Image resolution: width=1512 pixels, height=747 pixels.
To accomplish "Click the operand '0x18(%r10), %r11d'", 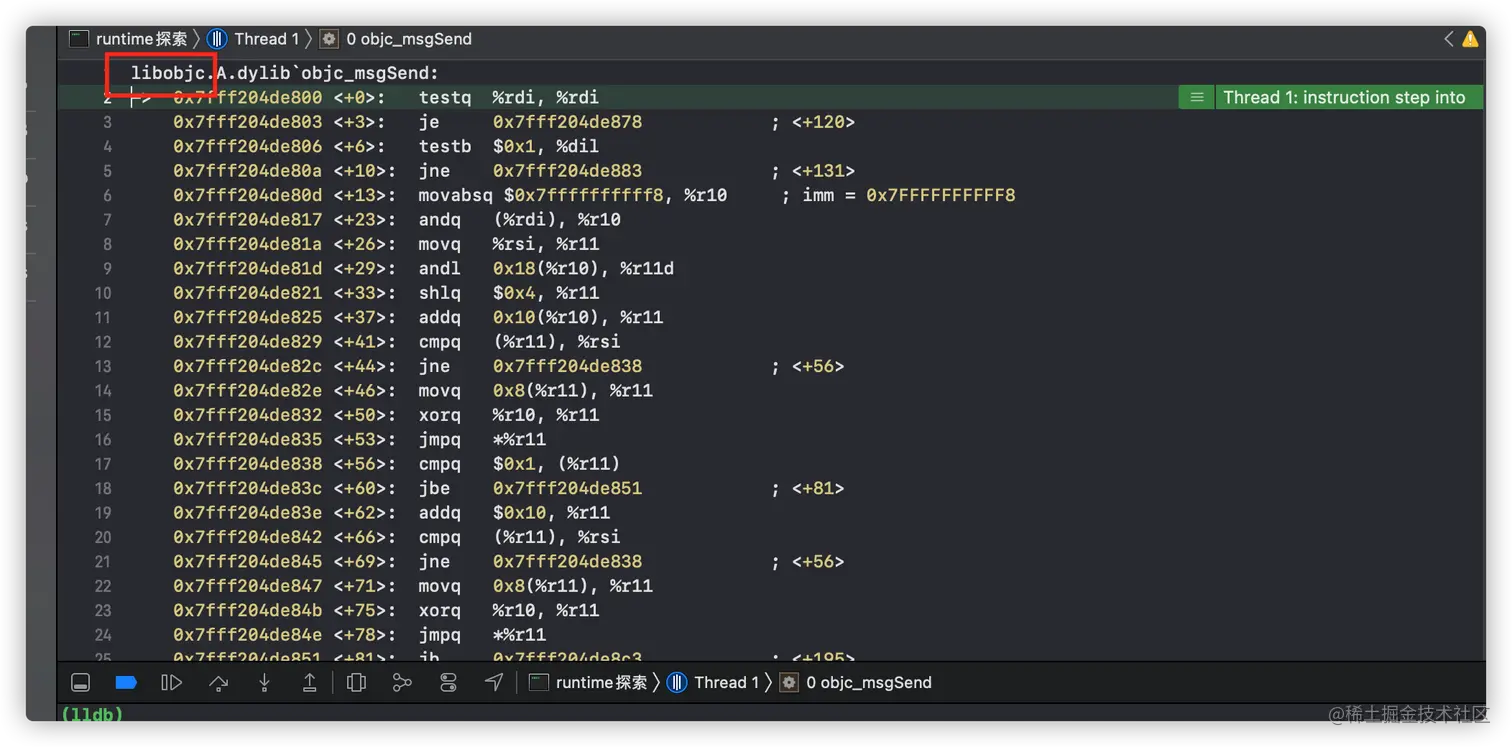I will click(x=584, y=268).
